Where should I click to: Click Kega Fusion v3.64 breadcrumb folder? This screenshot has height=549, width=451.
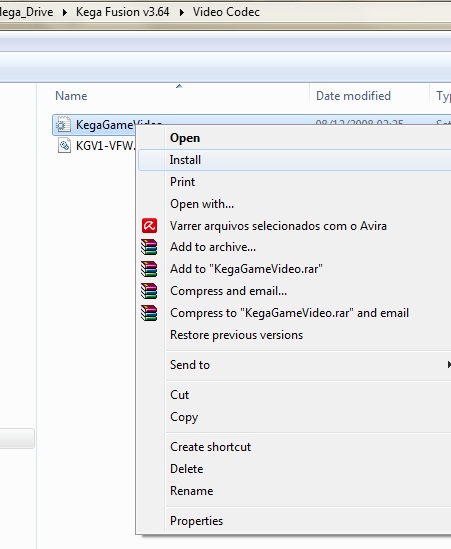[x=123, y=12]
